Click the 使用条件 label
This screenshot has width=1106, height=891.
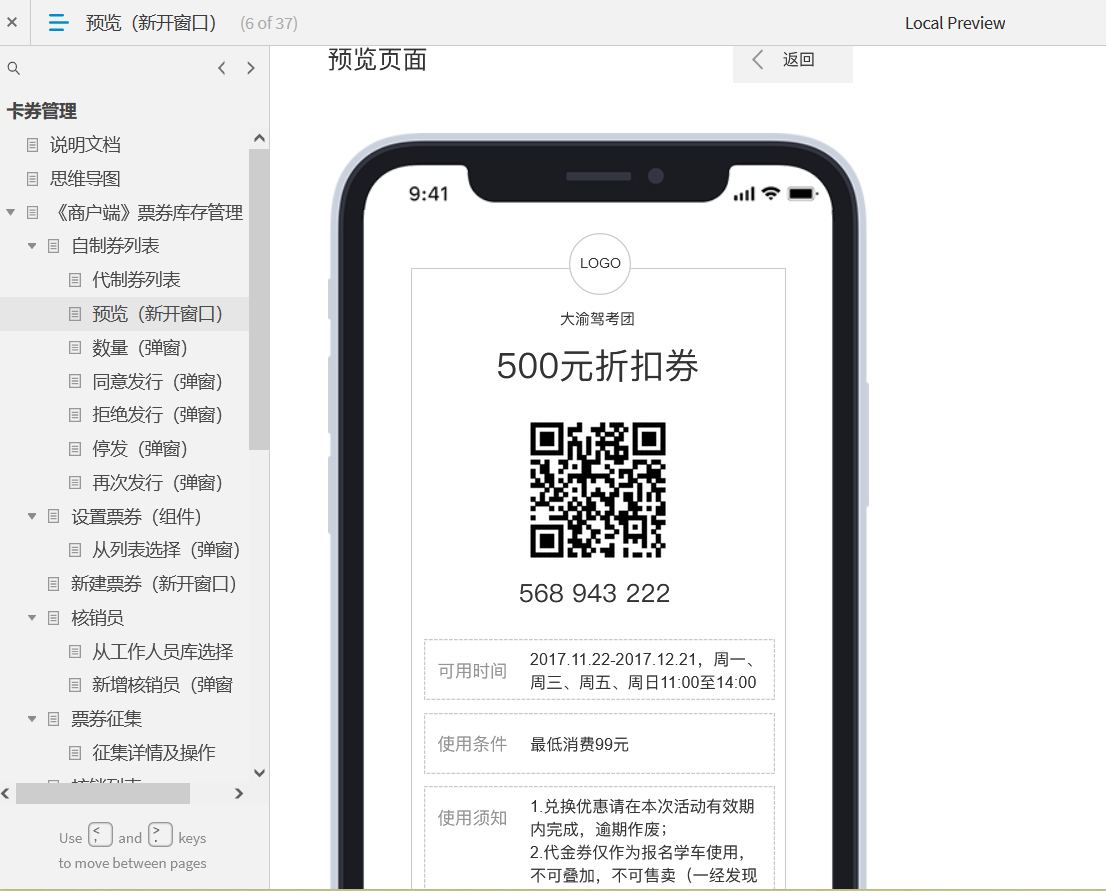[x=473, y=744]
